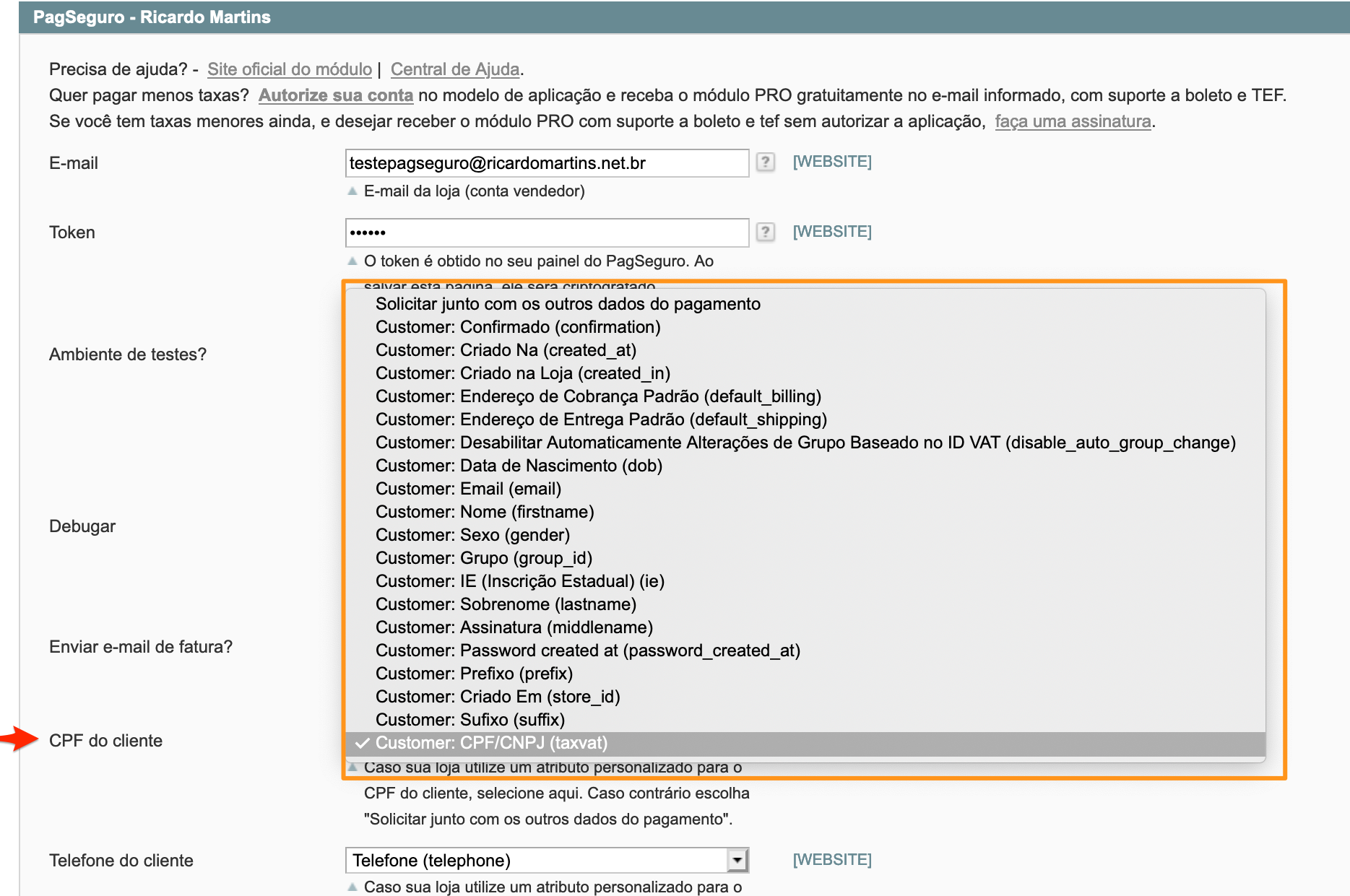Click the CPF do cliente label

click(x=105, y=741)
